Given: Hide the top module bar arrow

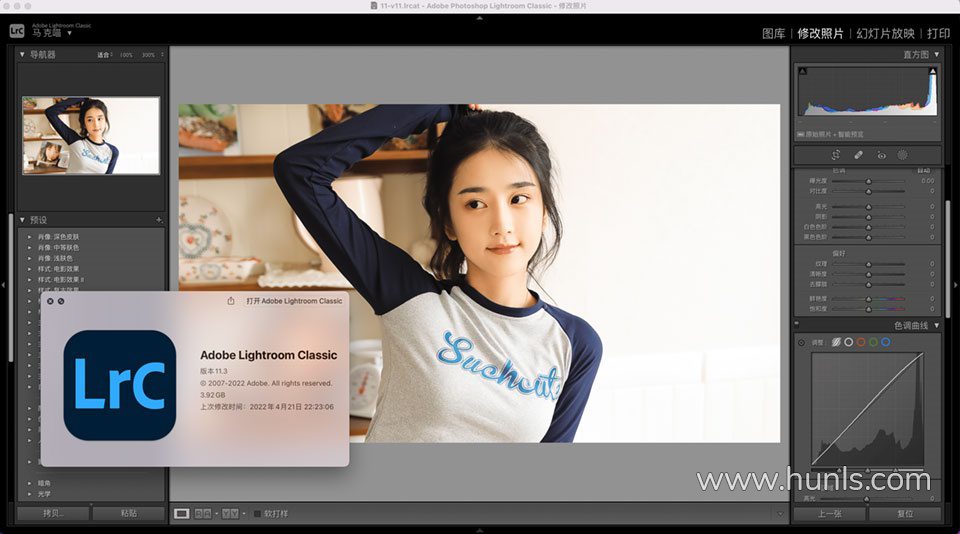Looking at the screenshot, I should [x=479, y=18].
